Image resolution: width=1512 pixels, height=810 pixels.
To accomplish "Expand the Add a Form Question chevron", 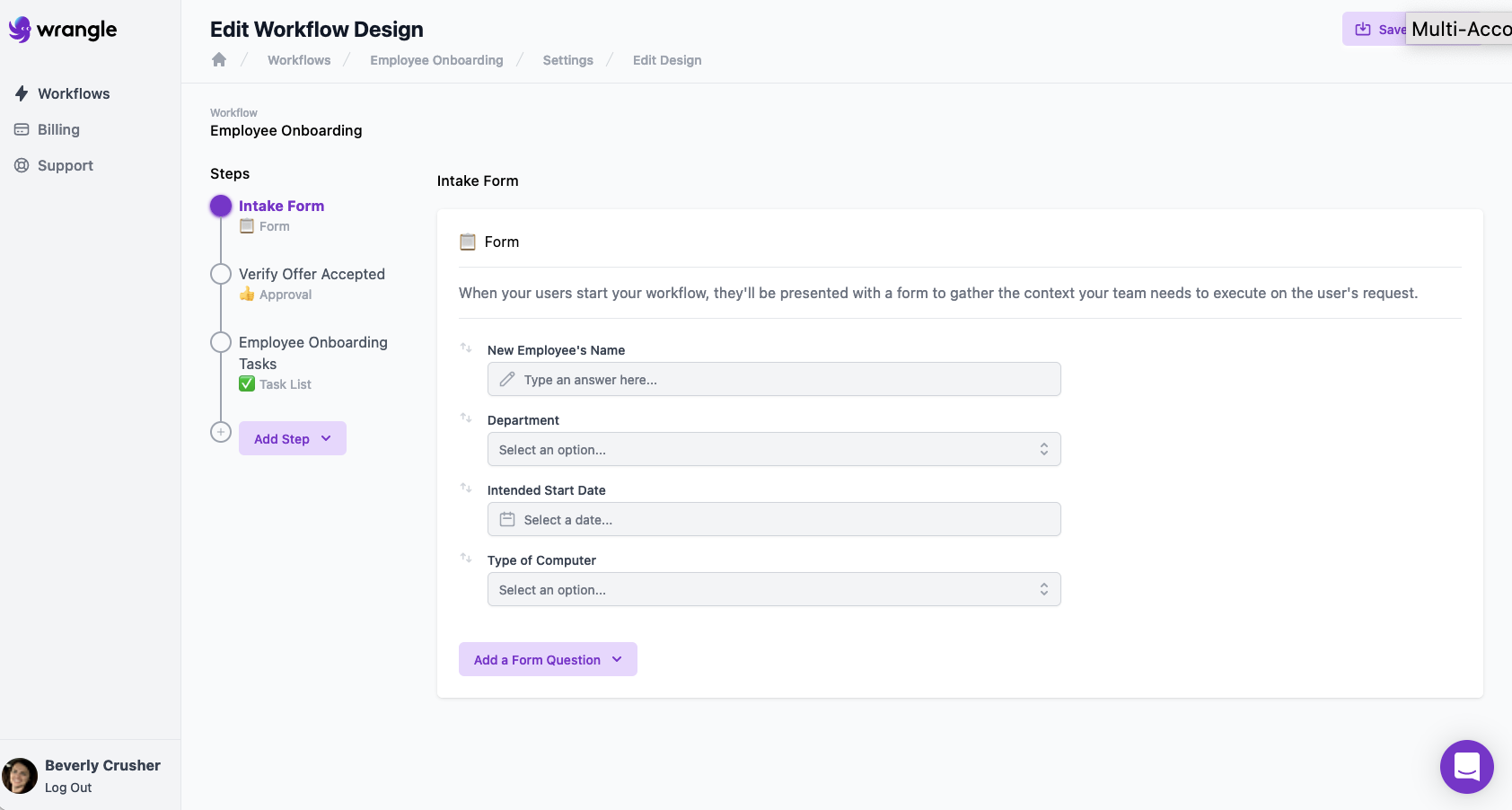I will tap(617, 659).
